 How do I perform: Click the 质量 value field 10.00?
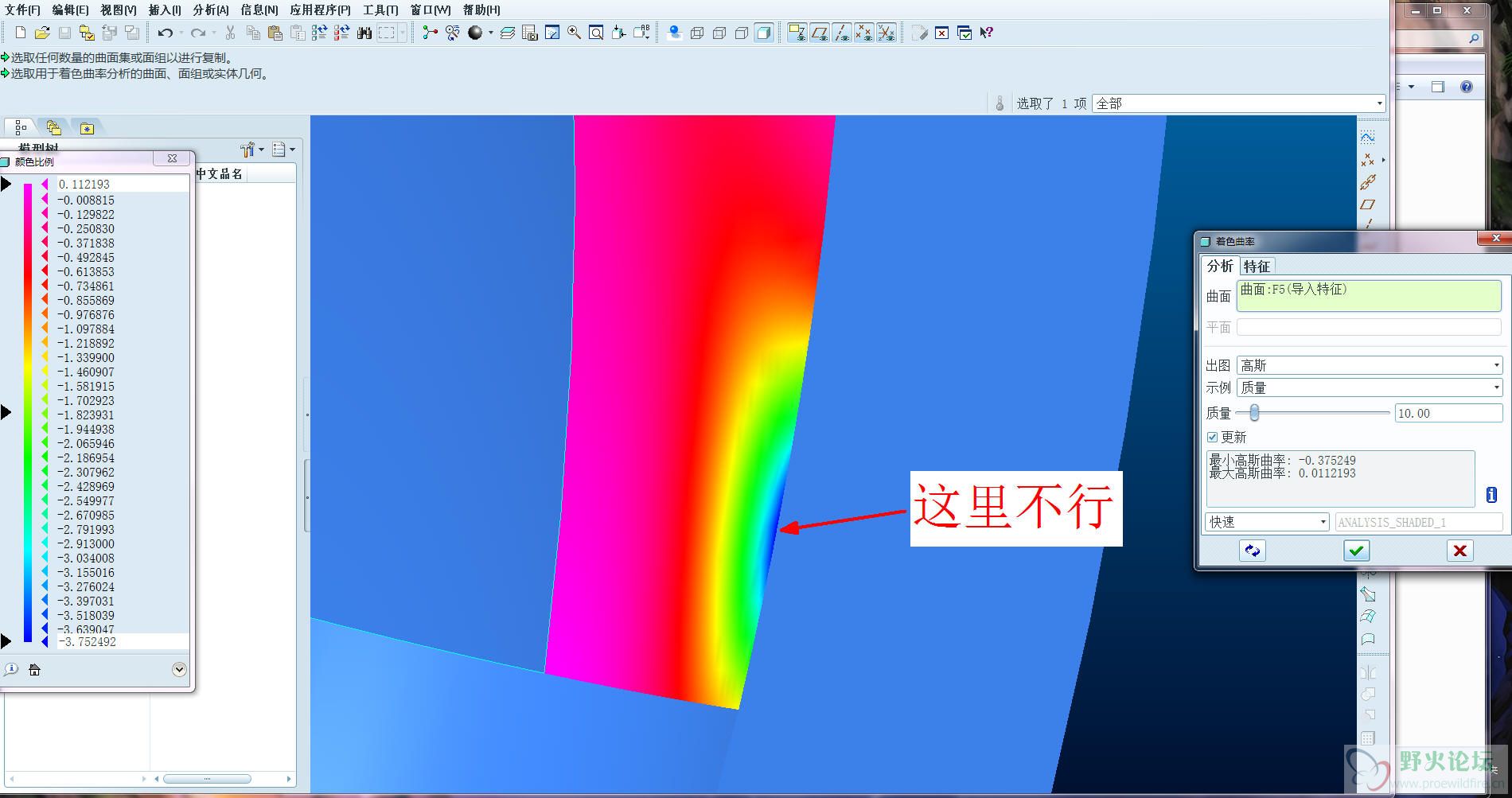pyautogui.click(x=1448, y=413)
